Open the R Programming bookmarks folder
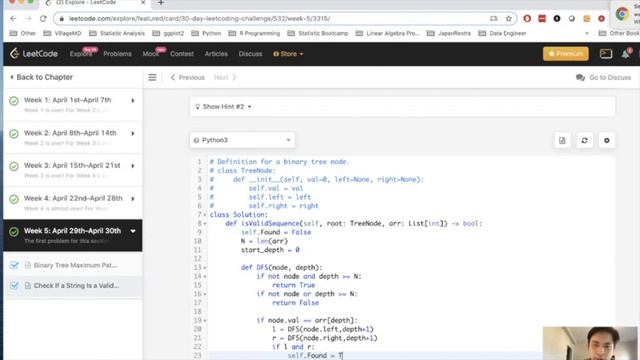 [254, 33]
